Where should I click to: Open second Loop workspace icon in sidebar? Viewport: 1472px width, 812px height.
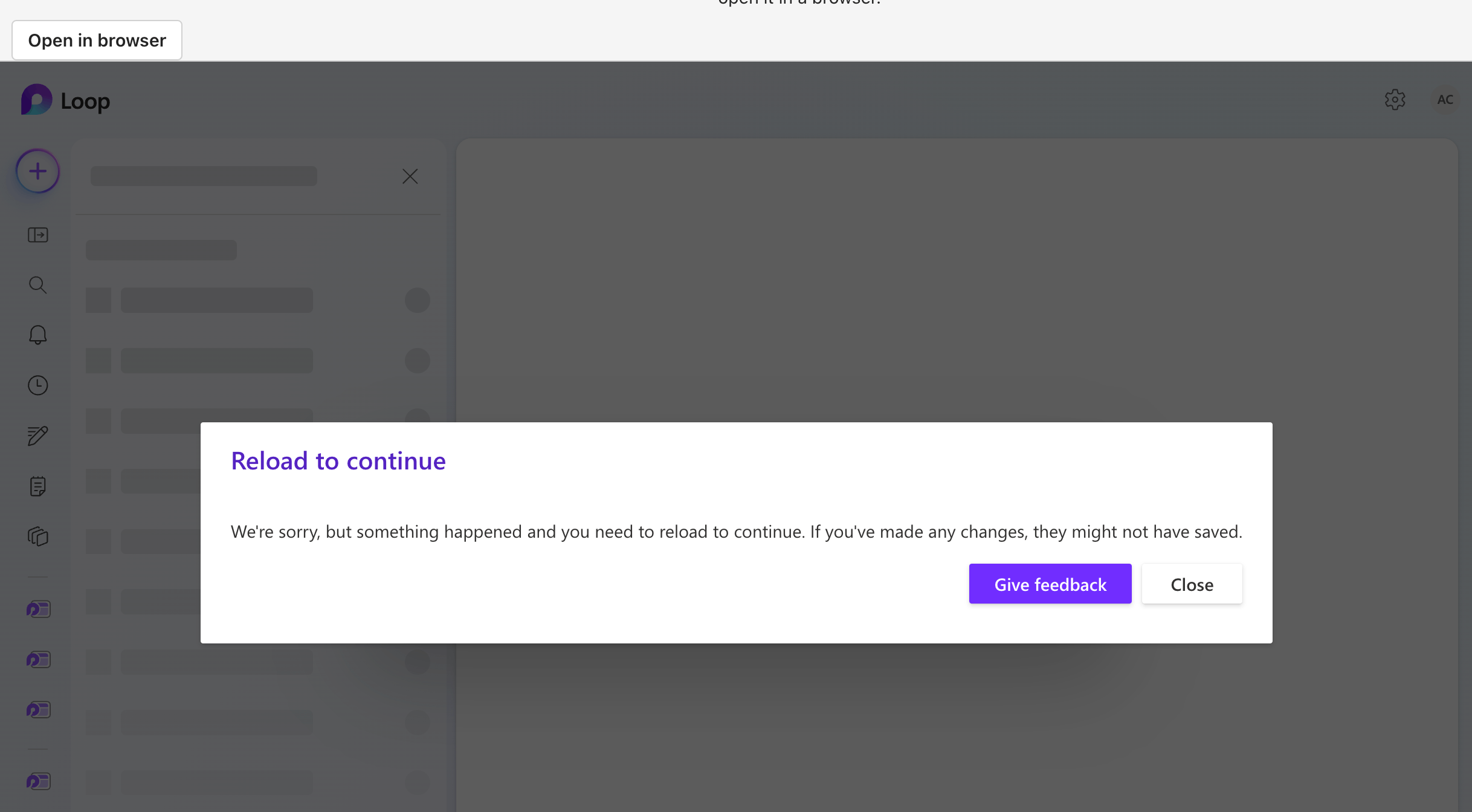38,659
